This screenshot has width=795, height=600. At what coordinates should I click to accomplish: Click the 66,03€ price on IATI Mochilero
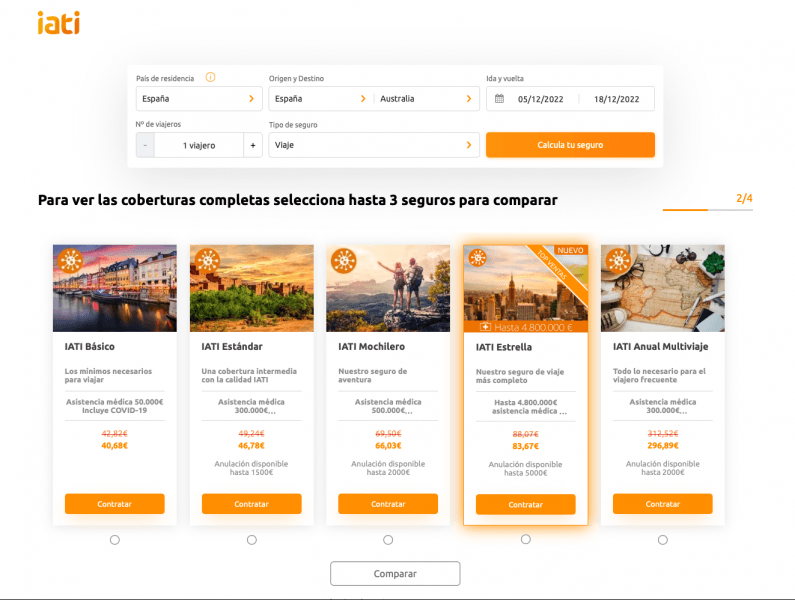(x=388, y=446)
